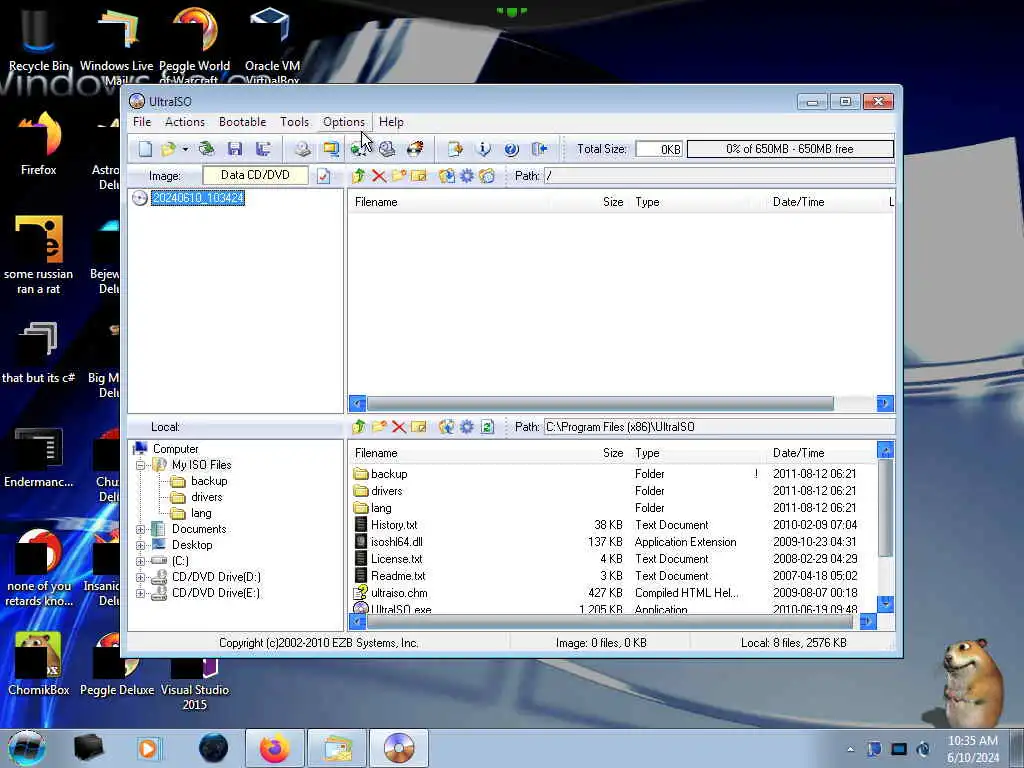Expand the CD/DVD Drive(E:) tree node
Screen dimensions: 1024x768
(x=140, y=593)
